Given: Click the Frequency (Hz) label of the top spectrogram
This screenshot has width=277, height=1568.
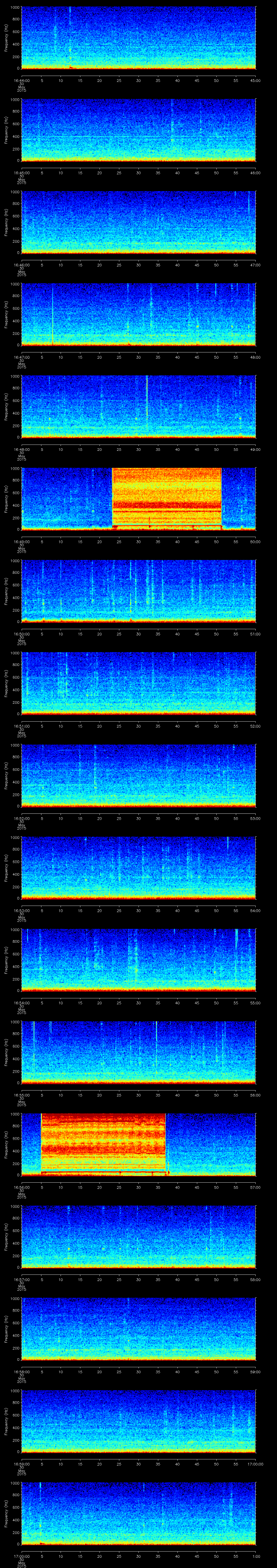Looking at the screenshot, I should pyautogui.click(x=6, y=38).
